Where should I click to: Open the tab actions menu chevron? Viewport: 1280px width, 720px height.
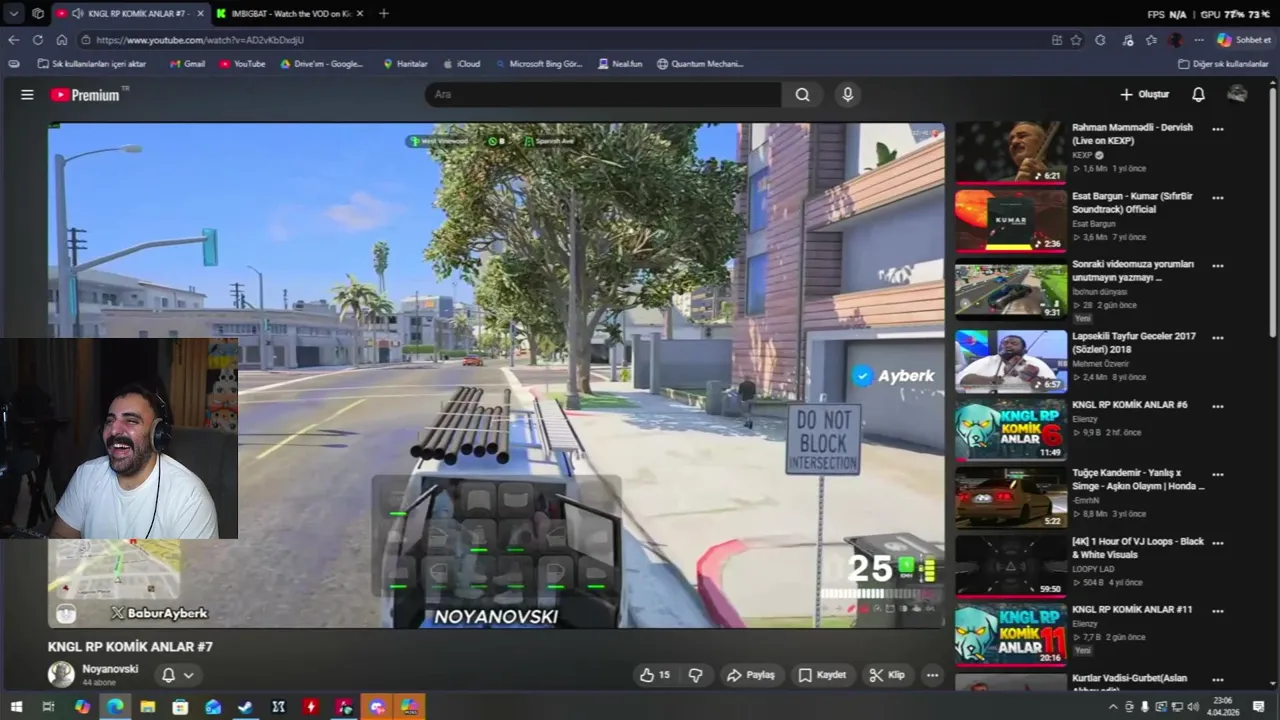coord(13,13)
